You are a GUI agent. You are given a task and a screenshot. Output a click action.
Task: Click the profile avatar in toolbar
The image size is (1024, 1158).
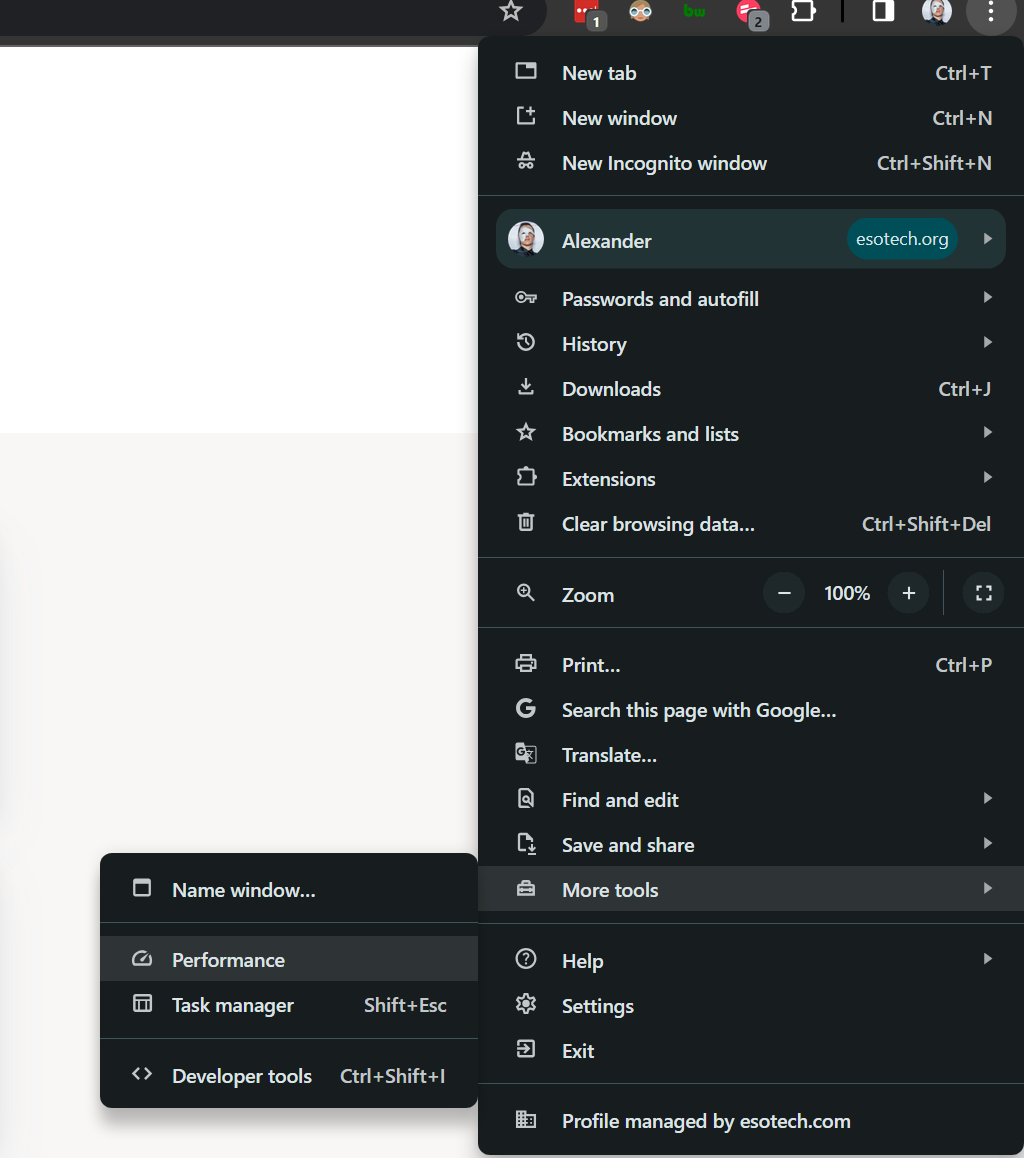click(937, 12)
